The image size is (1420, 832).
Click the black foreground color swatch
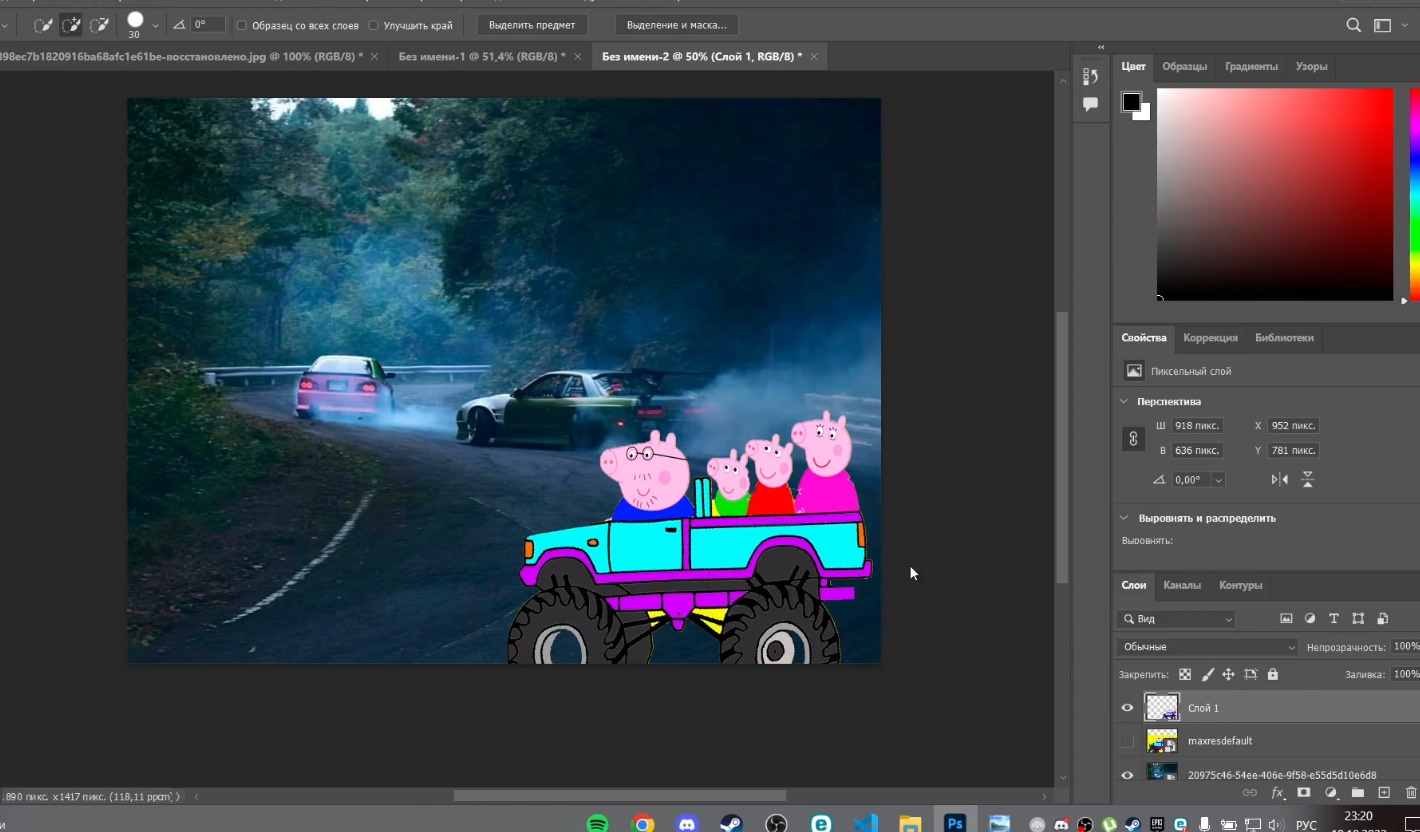(1131, 102)
